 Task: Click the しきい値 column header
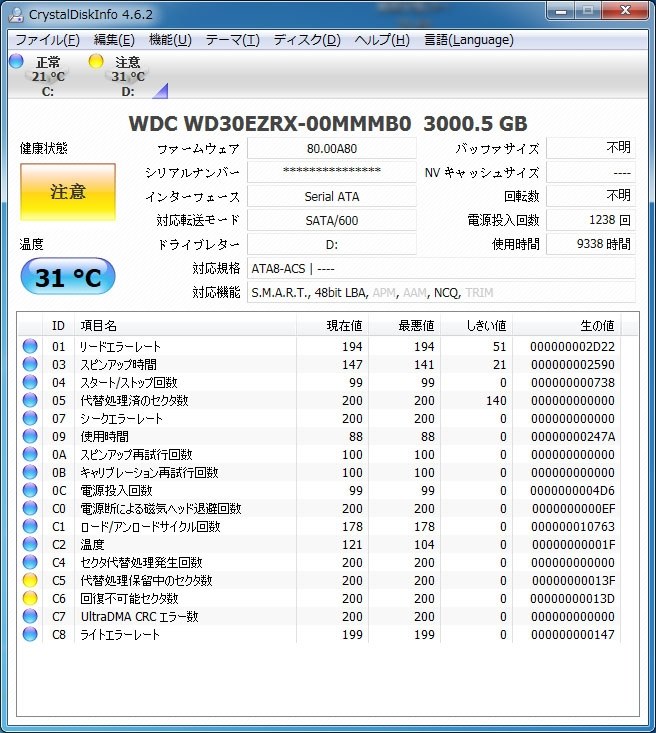point(476,325)
